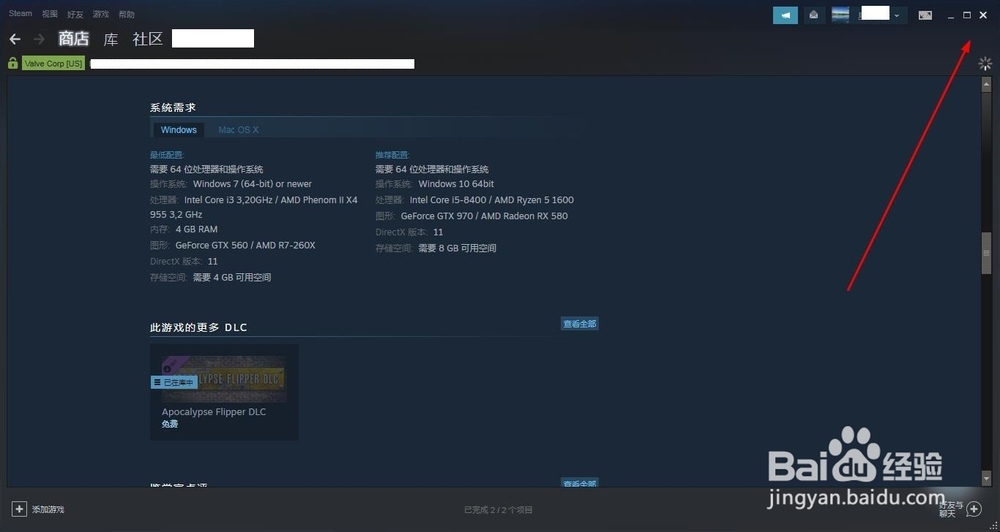The height and width of the screenshot is (532, 1000).
Task: Open 好友与聊天 chat icon
Action: coord(974,509)
